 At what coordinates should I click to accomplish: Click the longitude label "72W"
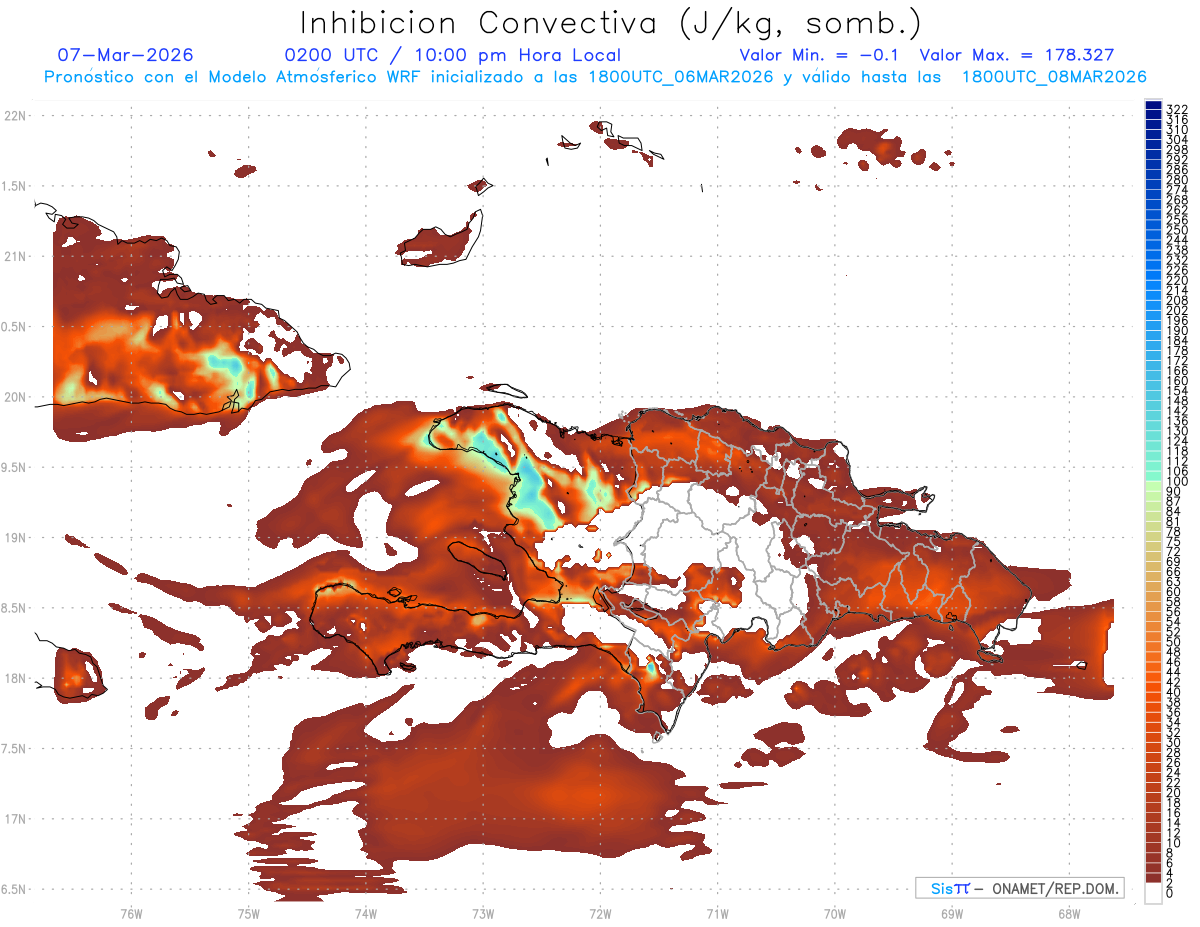point(600,912)
